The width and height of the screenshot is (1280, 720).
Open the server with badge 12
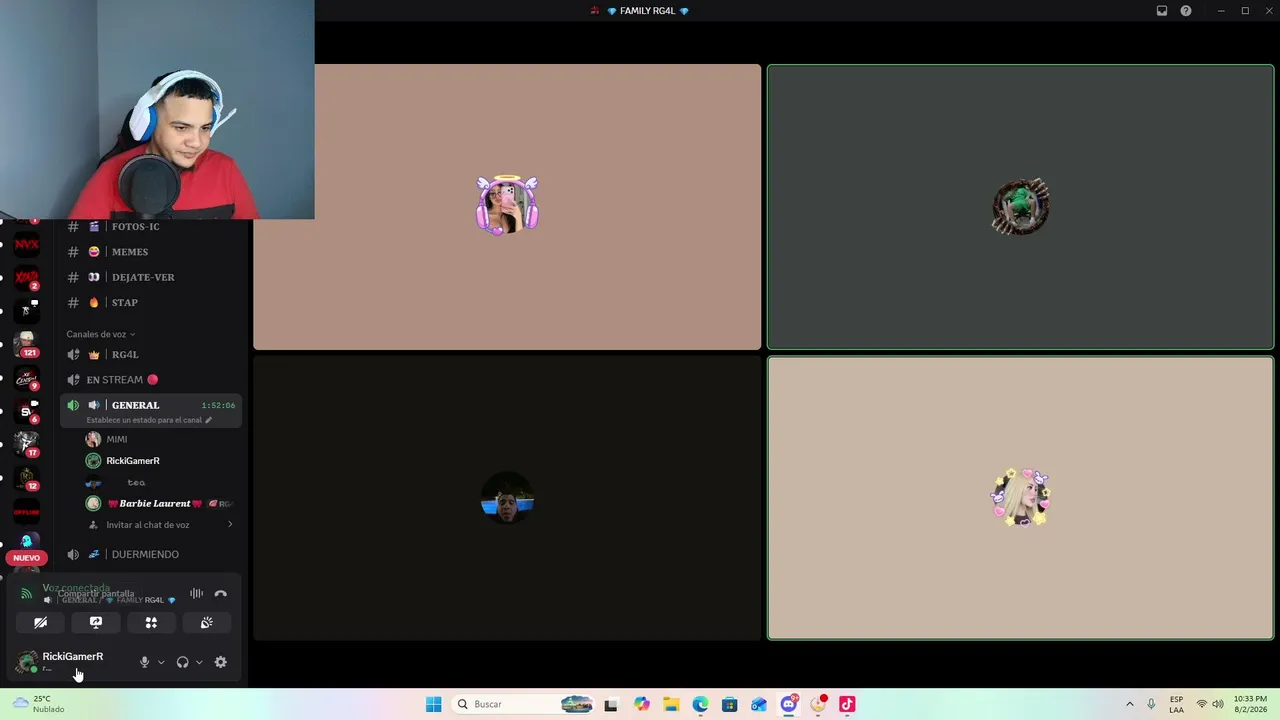pyautogui.click(x=27, y=478)
